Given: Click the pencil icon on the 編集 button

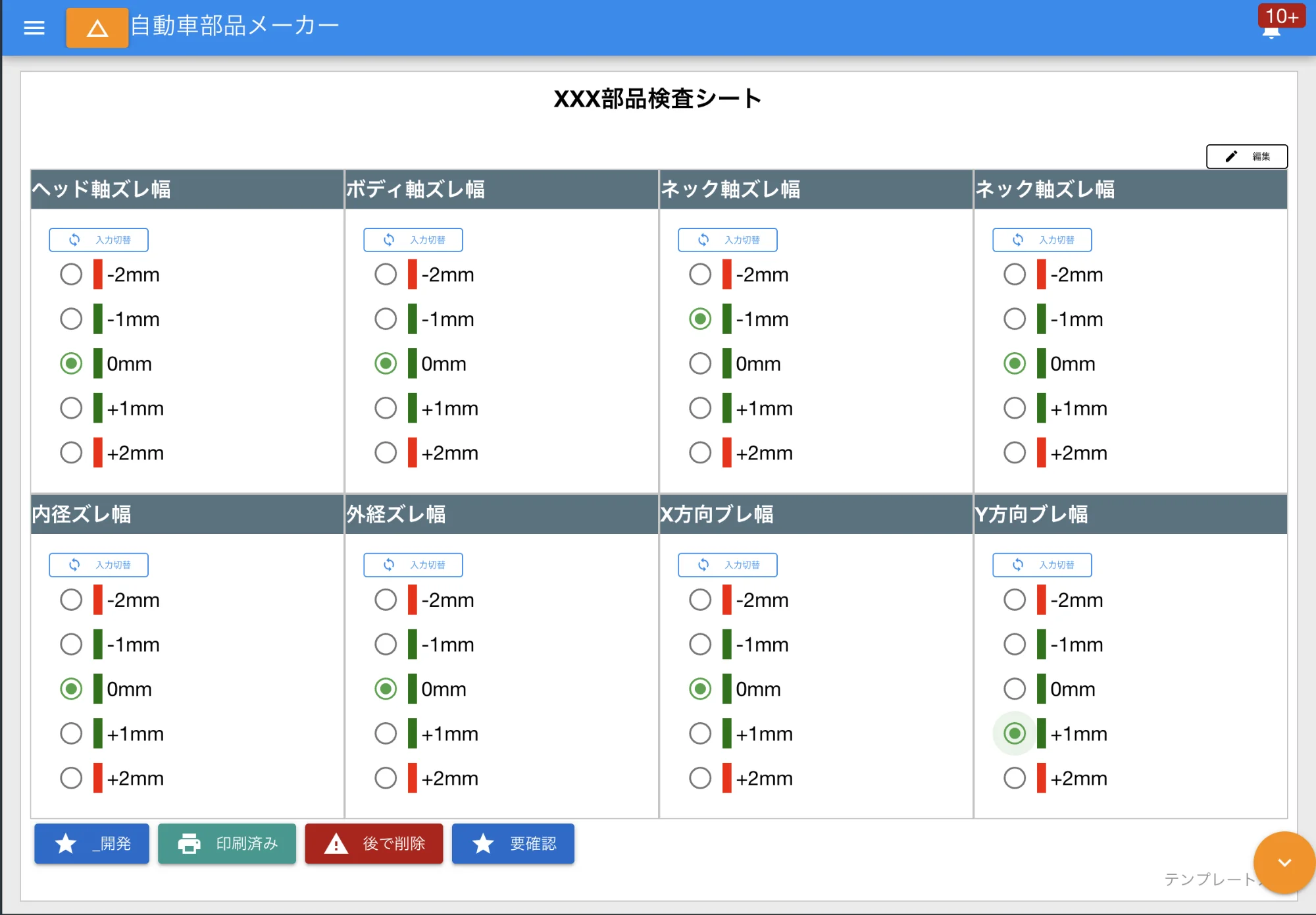Looking at the screenshot, I should [x=1232, y=156].
